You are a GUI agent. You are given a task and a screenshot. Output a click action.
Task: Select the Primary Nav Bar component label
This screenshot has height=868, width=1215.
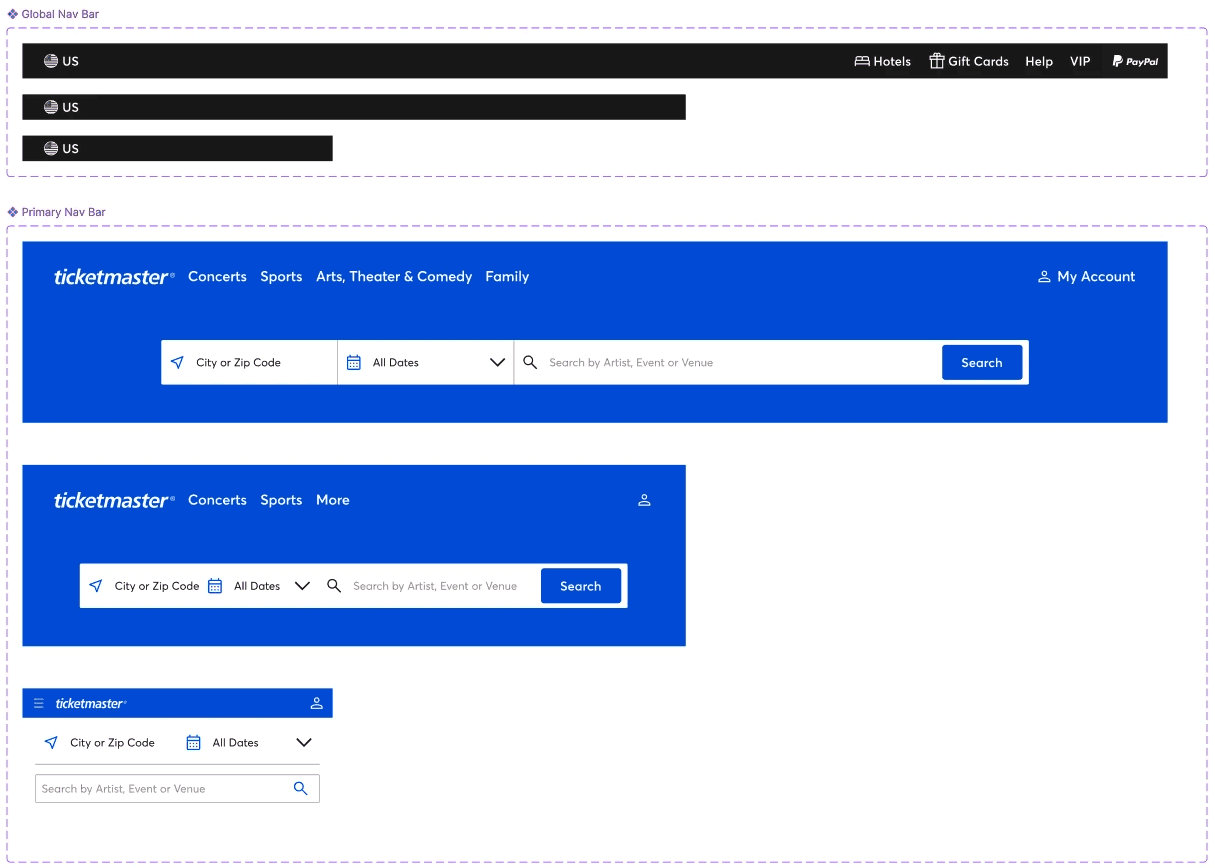click(56, 212)
